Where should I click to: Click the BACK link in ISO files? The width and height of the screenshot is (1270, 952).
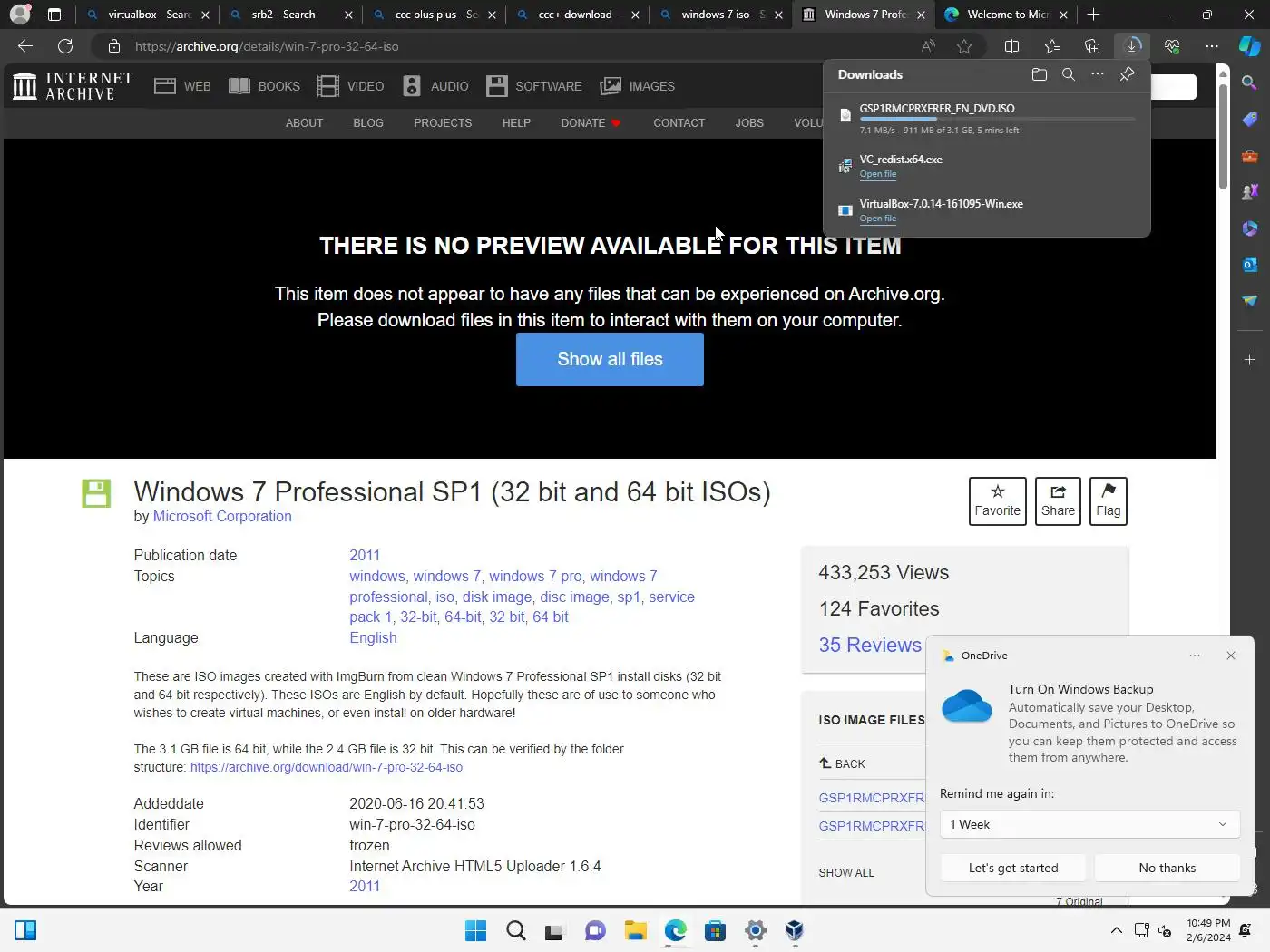[x=843, y=763]
